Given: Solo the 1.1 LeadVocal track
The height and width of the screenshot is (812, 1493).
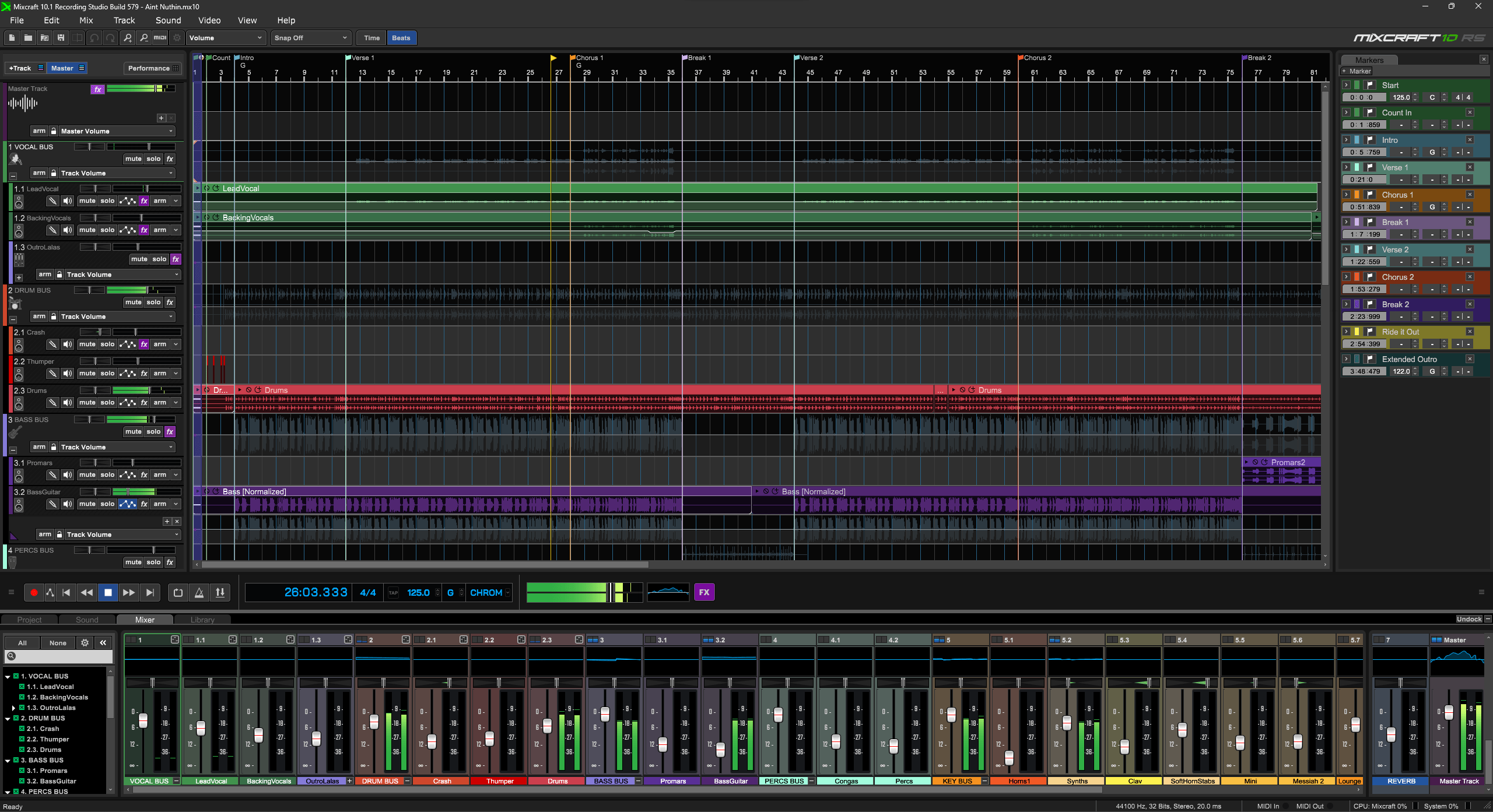Looking at the screenshot, I should point(107,201).
